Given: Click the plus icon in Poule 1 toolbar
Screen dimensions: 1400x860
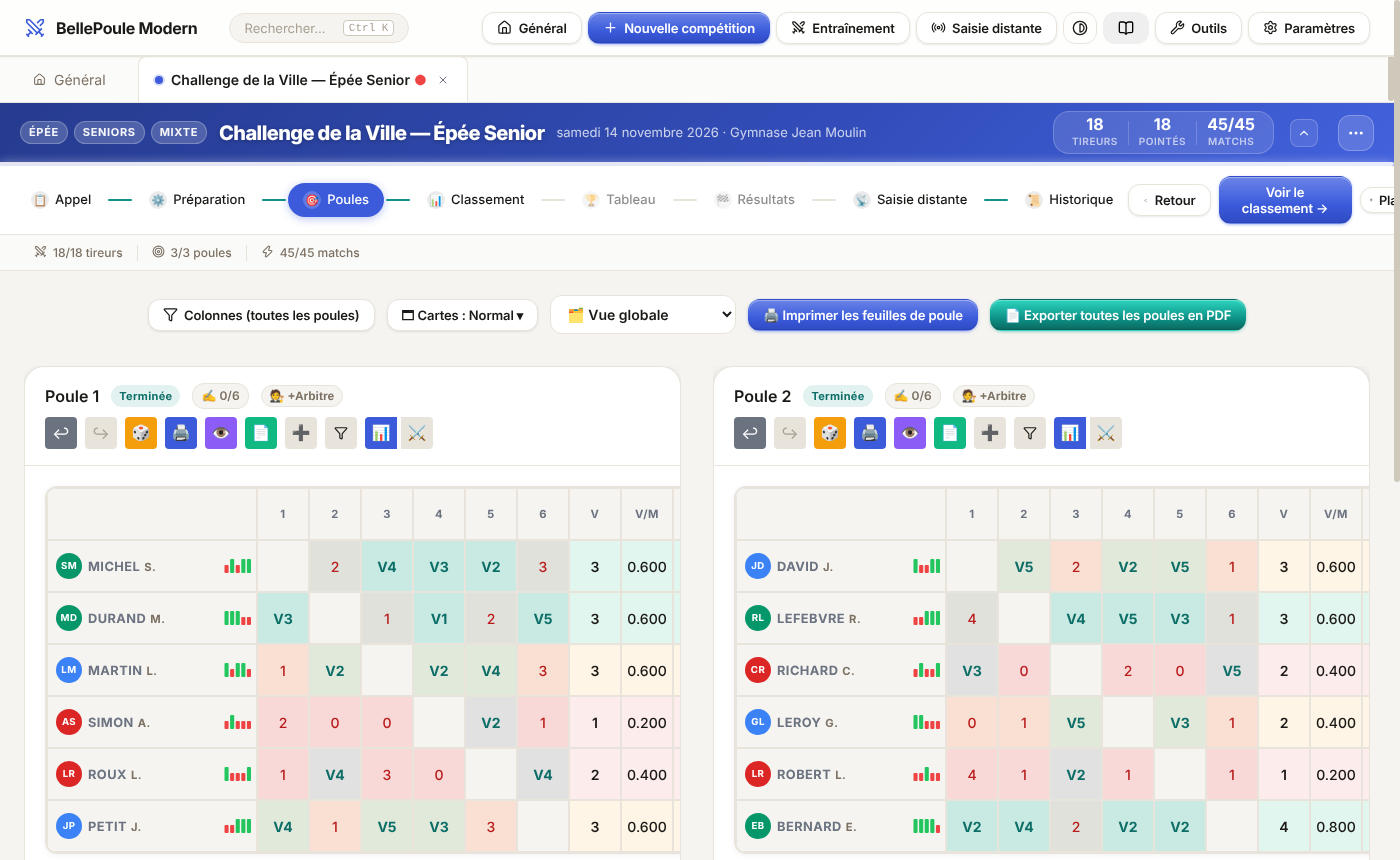Looking at the screenshot, I should (301, 433).
